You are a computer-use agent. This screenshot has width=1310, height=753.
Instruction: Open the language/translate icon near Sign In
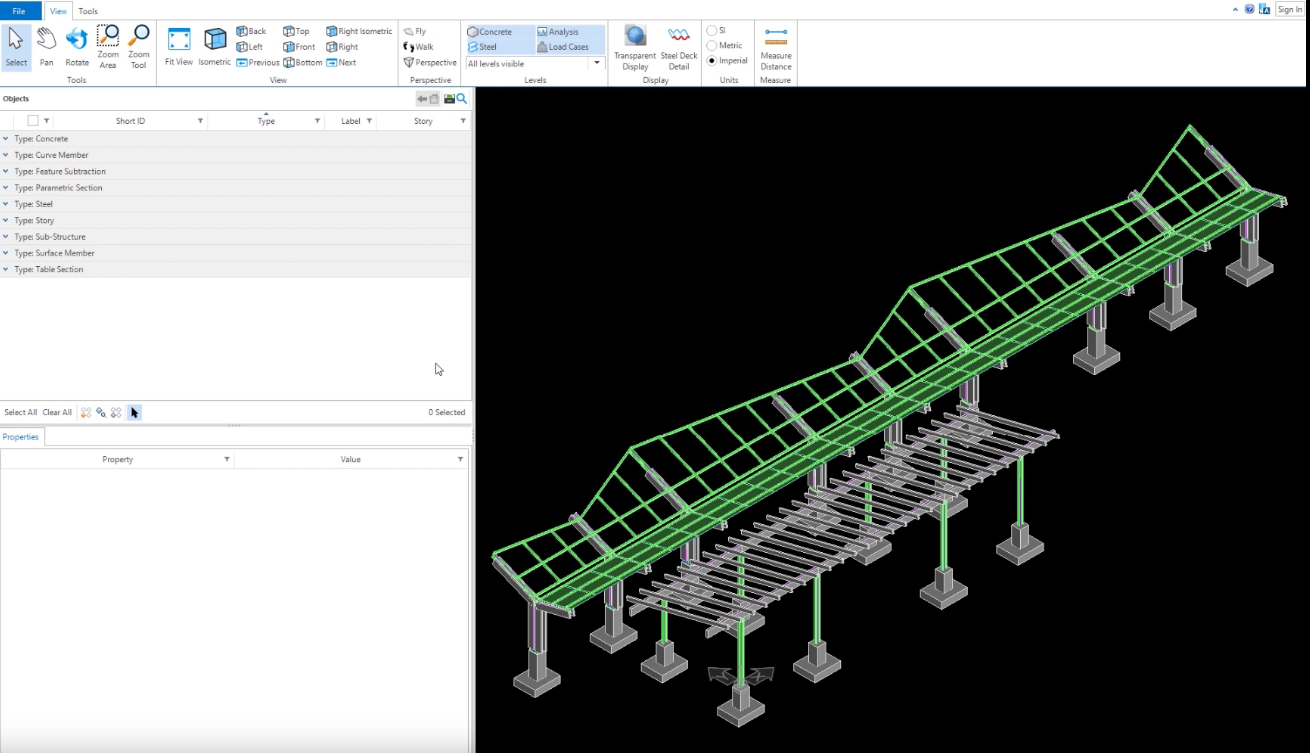tap(1265, 9)
